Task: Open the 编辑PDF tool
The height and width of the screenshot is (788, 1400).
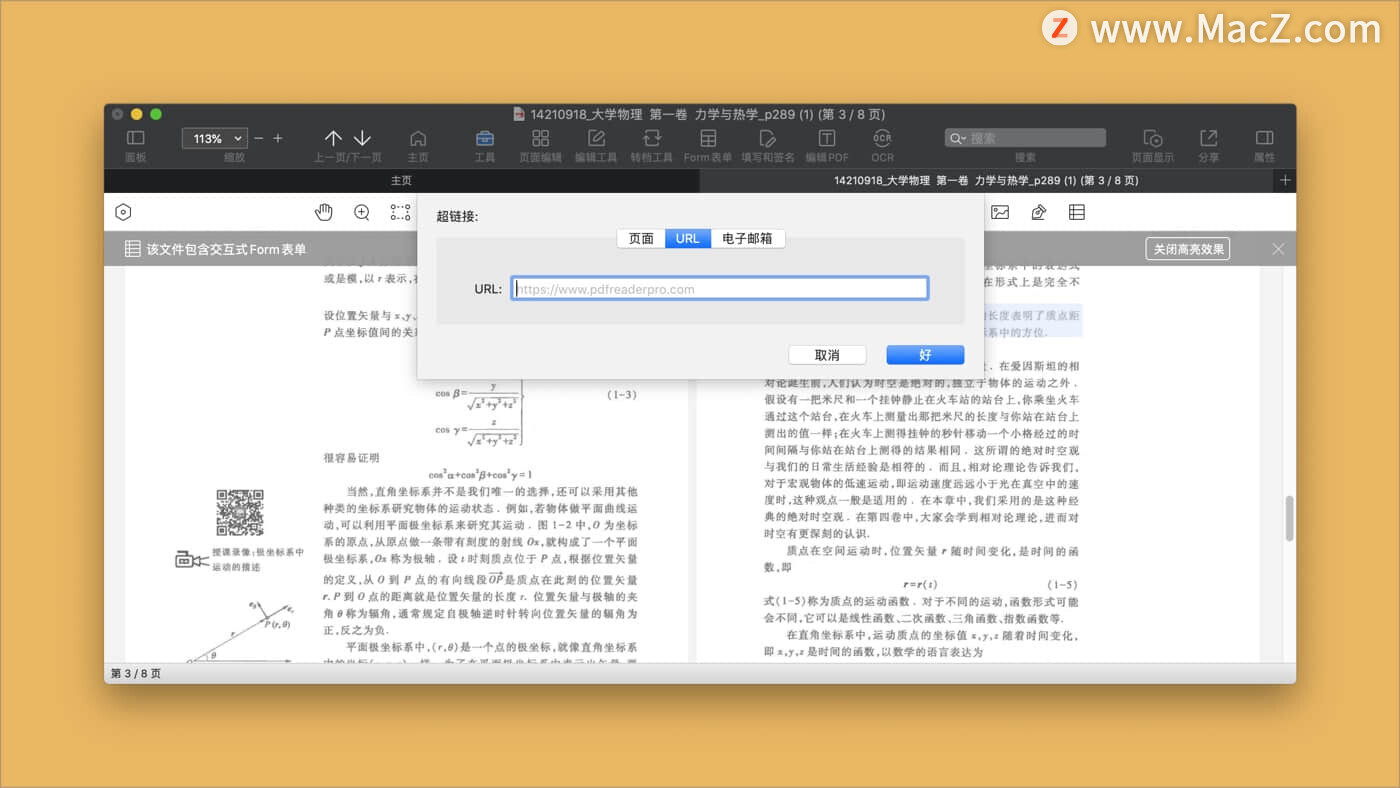Action: pos(827,138)
